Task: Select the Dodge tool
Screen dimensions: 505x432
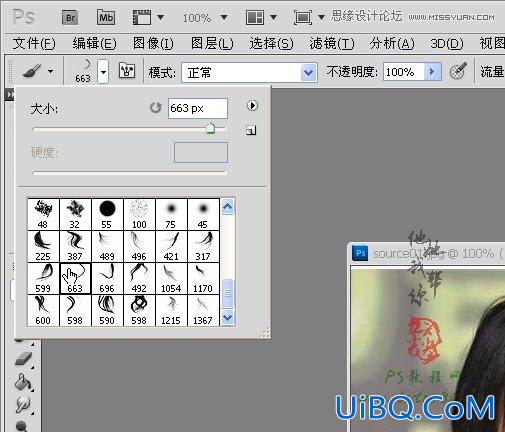Action: [23, 426]
